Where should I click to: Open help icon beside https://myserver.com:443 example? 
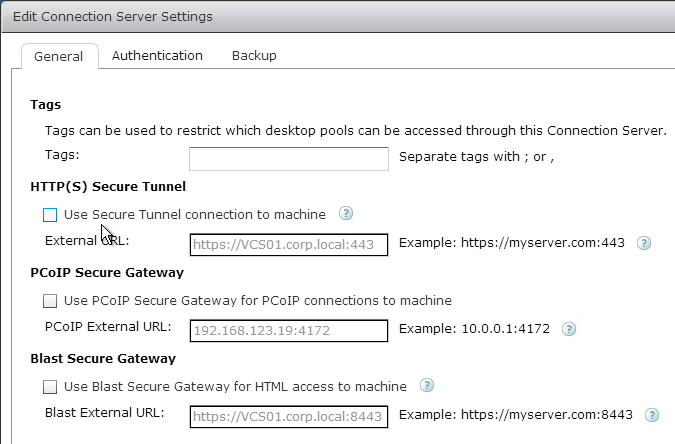point(644,243)
